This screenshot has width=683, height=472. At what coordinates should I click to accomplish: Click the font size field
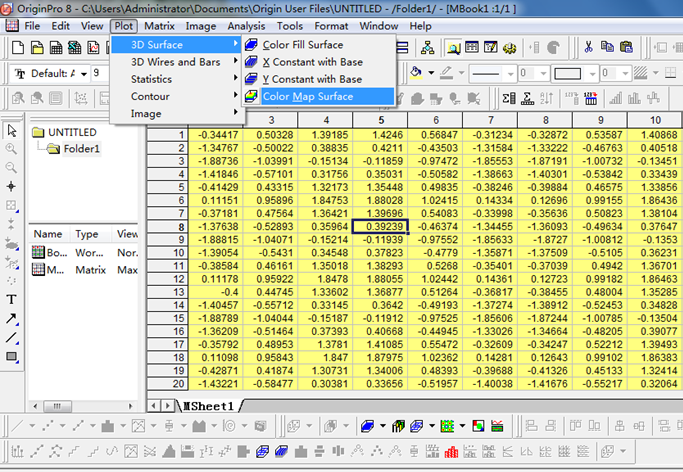pyautogui.click(x=100, y=73)
